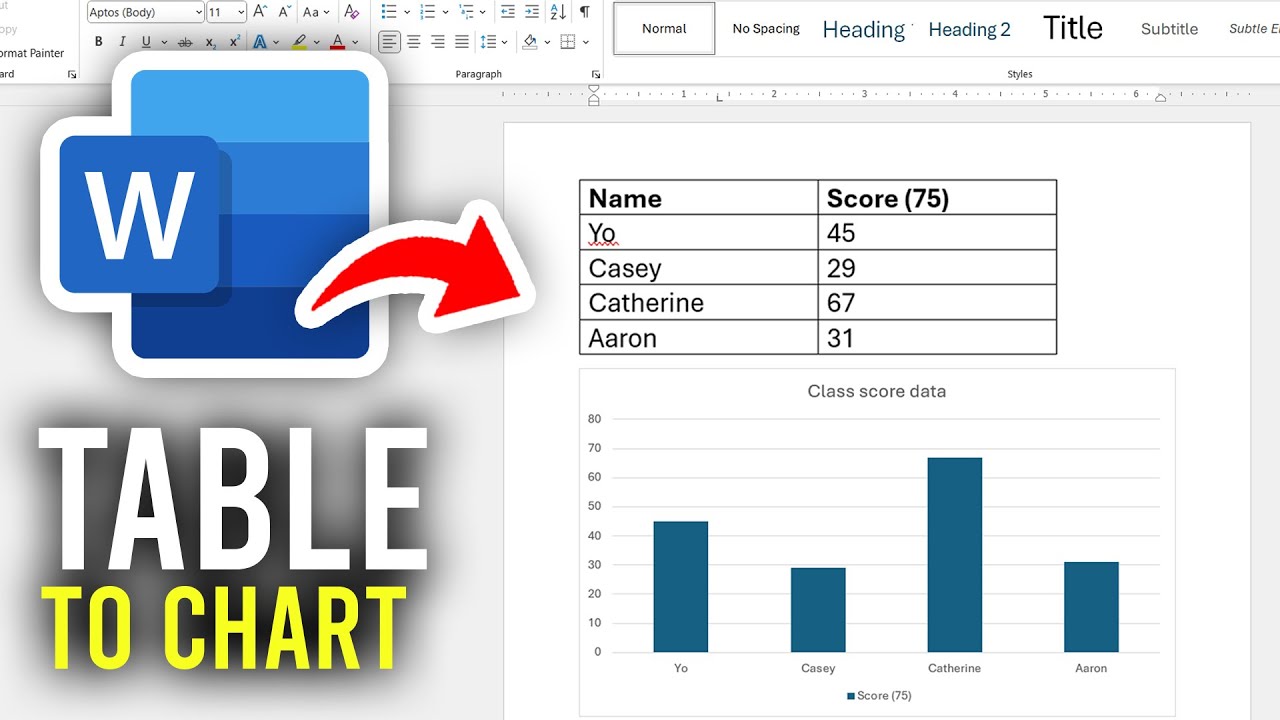Click the Catherine table cell
Image resolution: width=1280 pixels, height=720 pixels.
click(x=698, y=302)
